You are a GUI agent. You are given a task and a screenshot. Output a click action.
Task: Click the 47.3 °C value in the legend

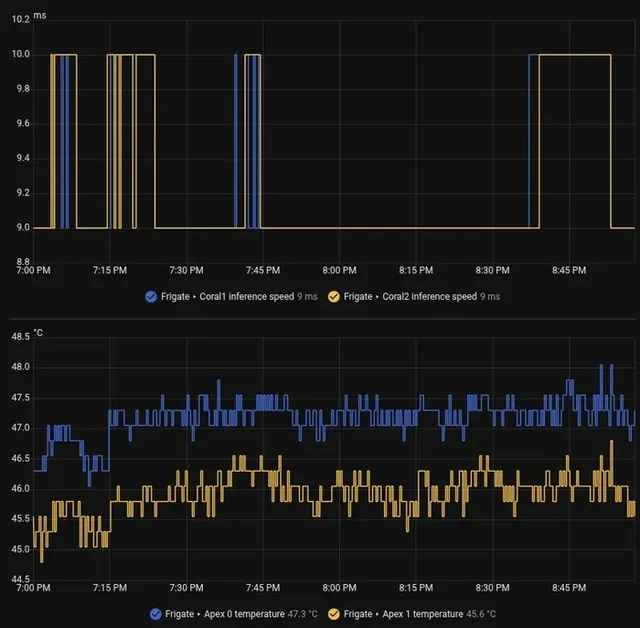click(x=302, y=614)
